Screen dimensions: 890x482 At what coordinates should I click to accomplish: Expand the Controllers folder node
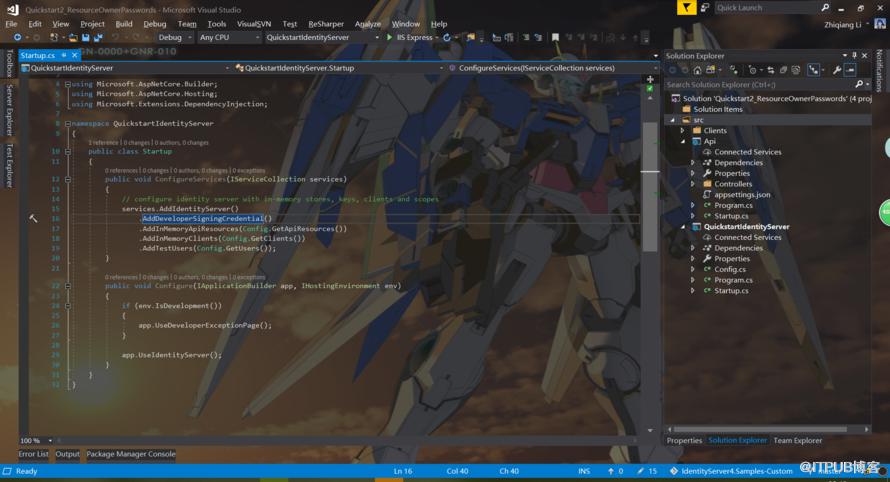point(692,184)
